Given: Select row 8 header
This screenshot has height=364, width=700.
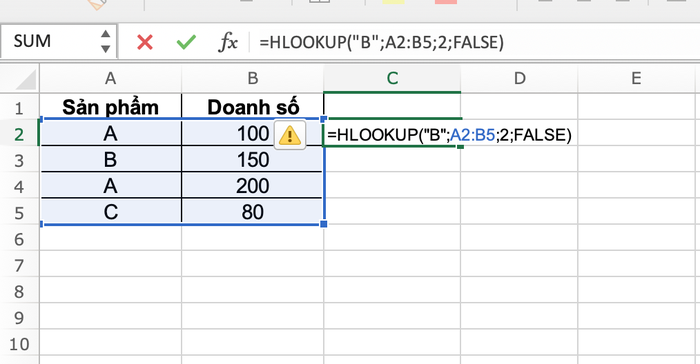Looking at the screenshot, I should point(19,292).
